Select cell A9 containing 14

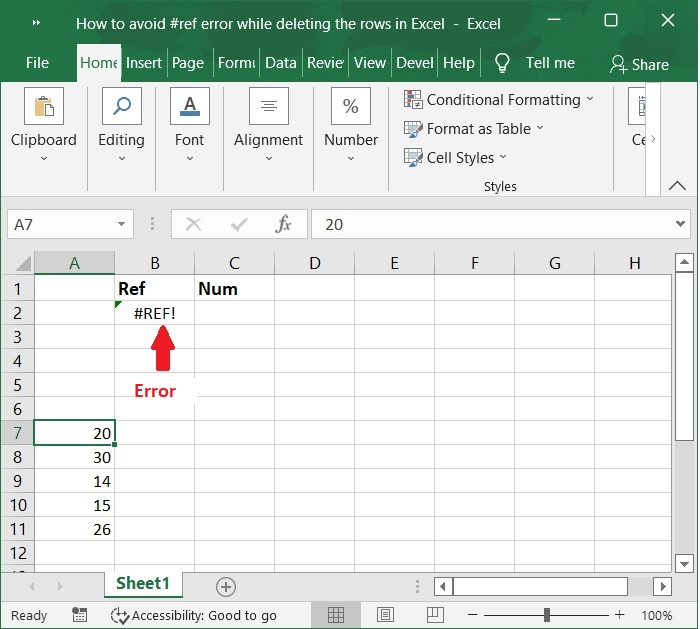coord(75,481)
